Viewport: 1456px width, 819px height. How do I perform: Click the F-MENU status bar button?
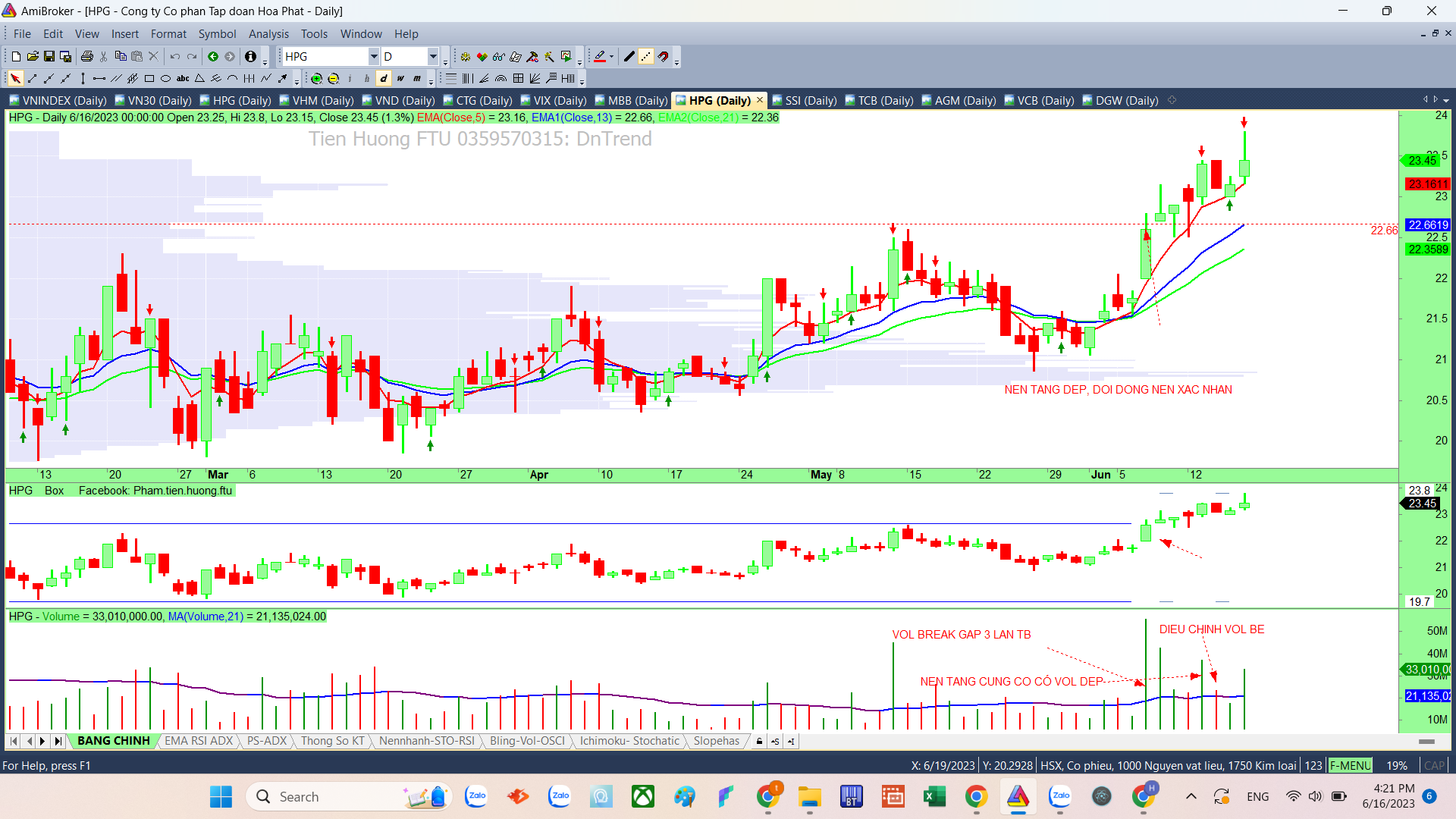[x=1350, y=765]
